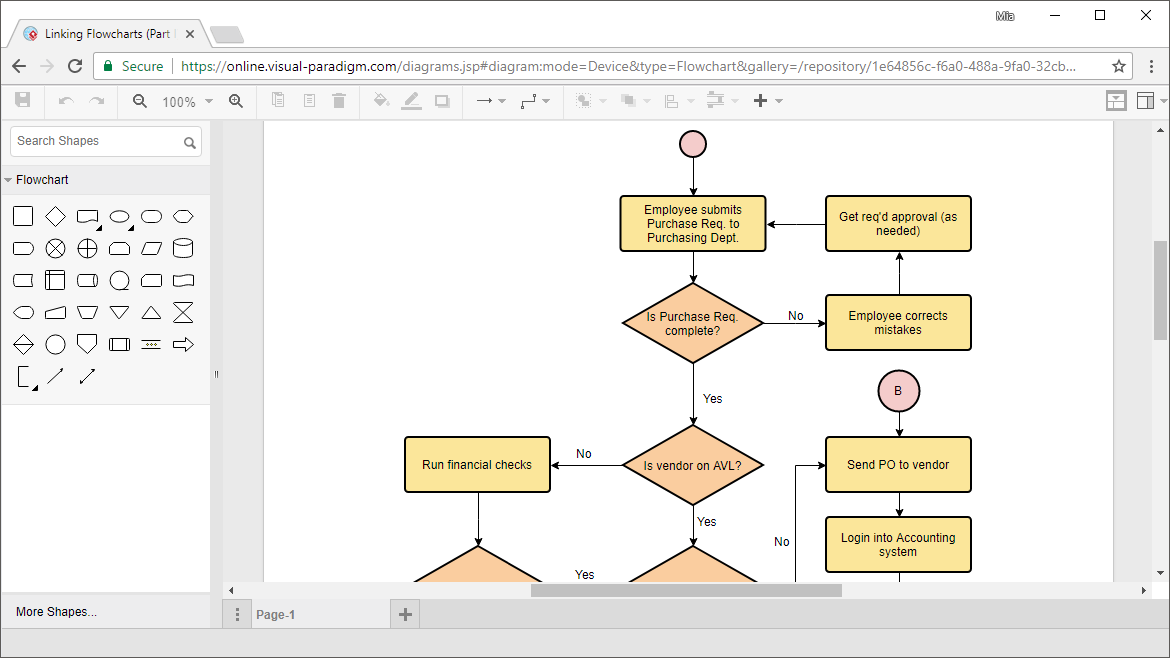Viewport: 1170px width, 658px height.
Task: Open the plus Insert dropdown
Action: 768,101
